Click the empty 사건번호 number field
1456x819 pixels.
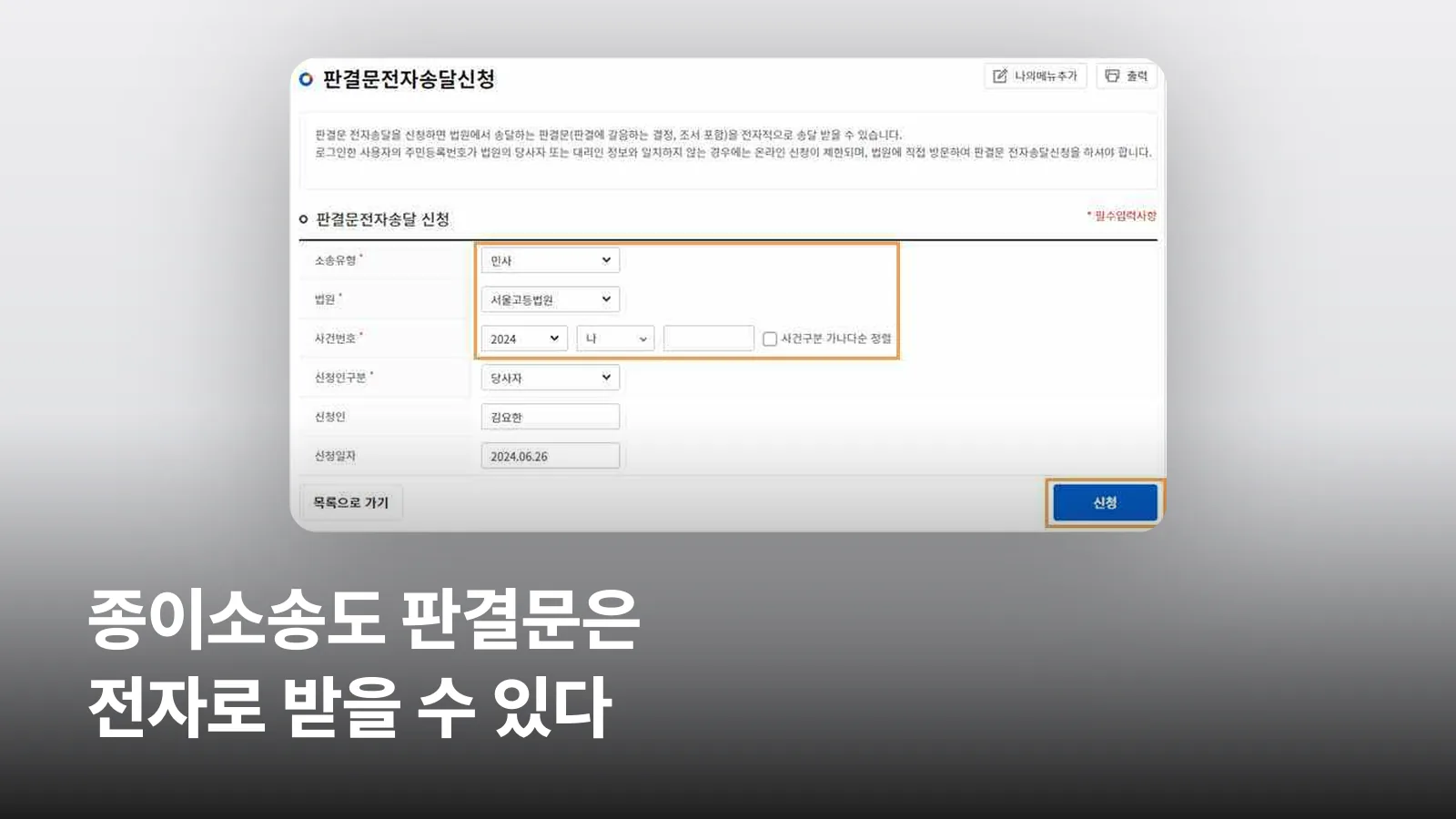(709, 339)
